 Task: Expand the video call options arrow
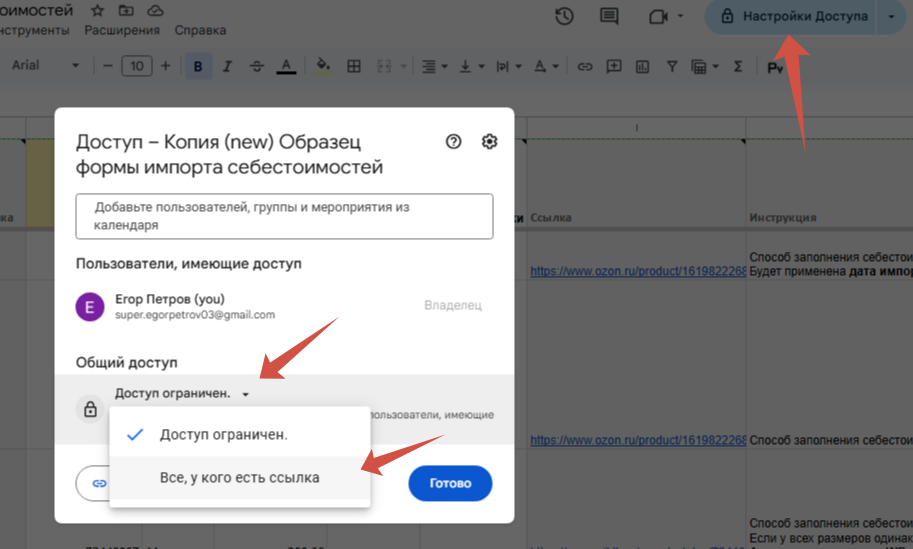[680, 16]
